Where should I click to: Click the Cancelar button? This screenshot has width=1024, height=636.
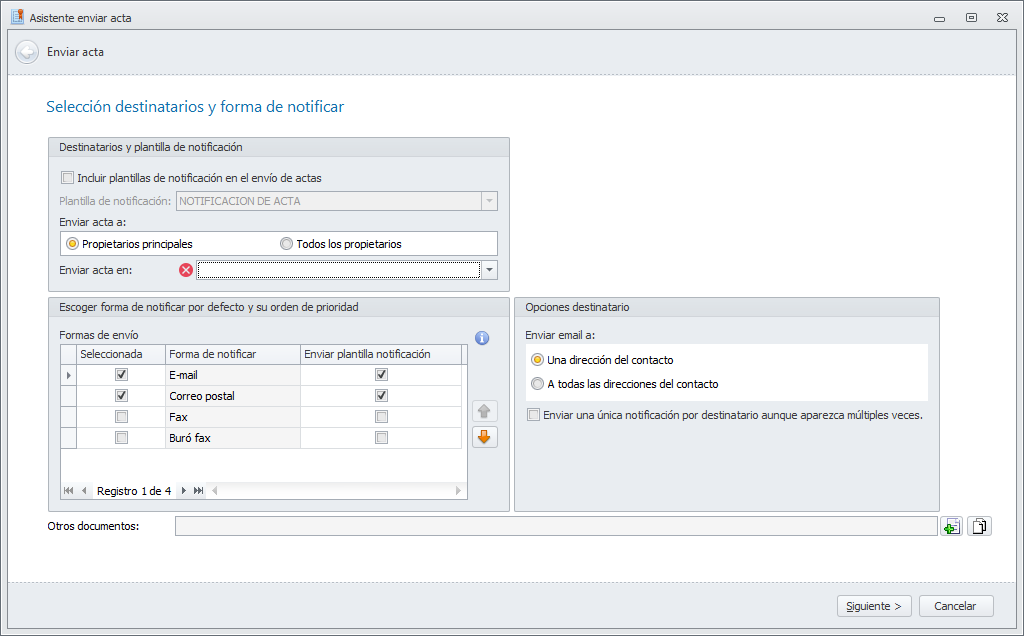[955, 606]
